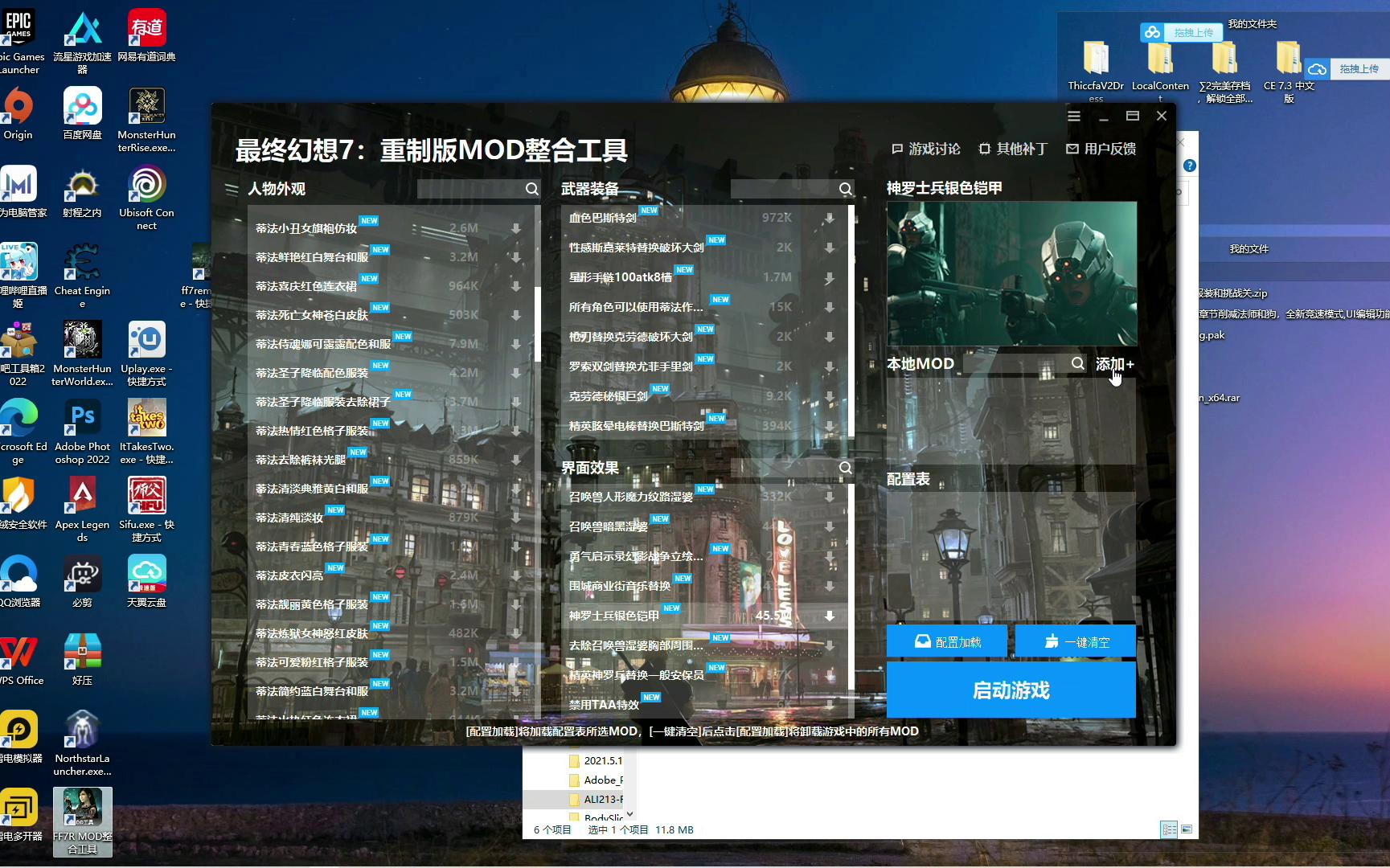The height and width of the screenshot is (868, 1390).
Task: Click the 神罗士兵银色铠甲 preview image
Action: click(x=1011, y=273)
